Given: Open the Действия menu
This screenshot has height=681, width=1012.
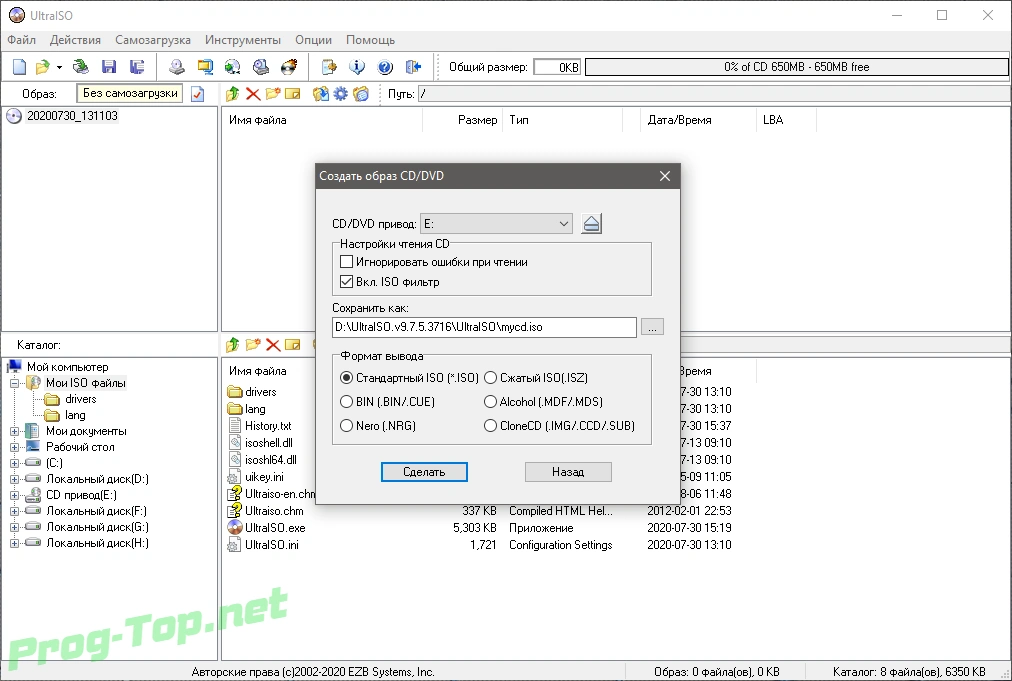Looking at the screenshot, I should 76,40.
